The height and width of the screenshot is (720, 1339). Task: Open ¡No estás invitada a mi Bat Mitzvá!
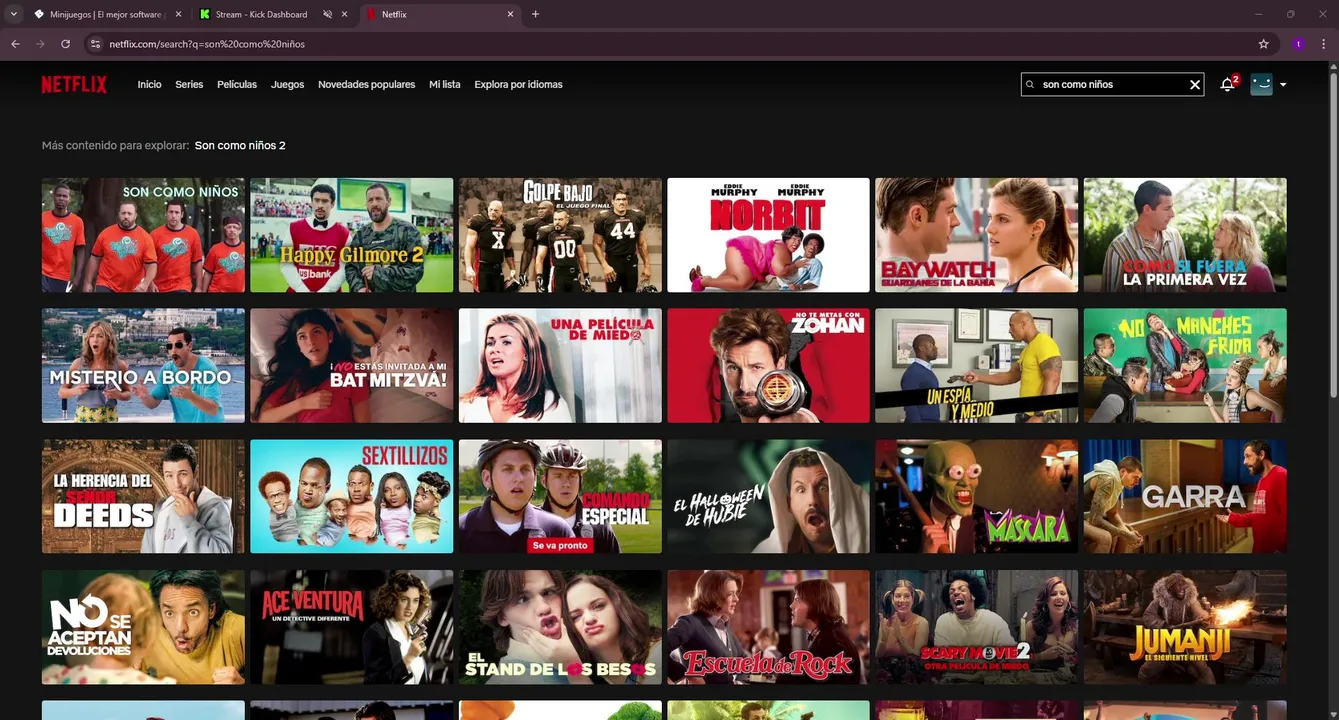[x=351, y=365]
